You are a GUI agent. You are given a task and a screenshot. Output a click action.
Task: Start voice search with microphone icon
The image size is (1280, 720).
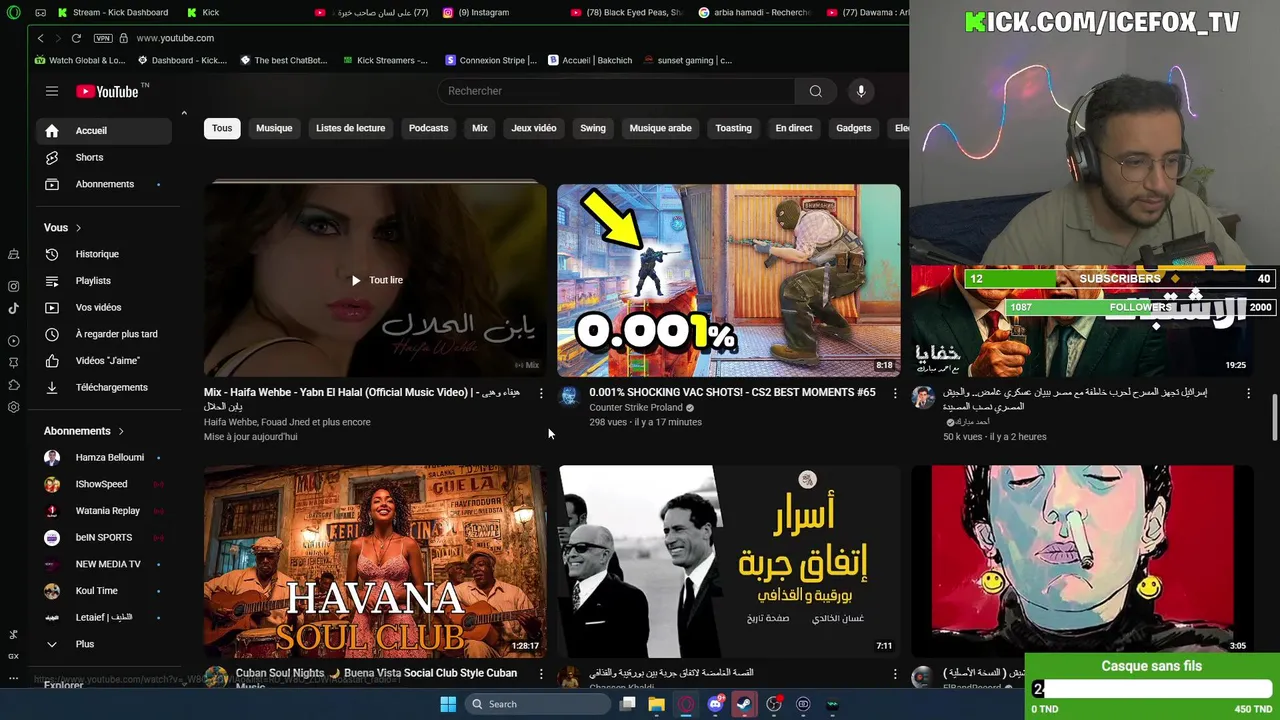click(861, 91)
